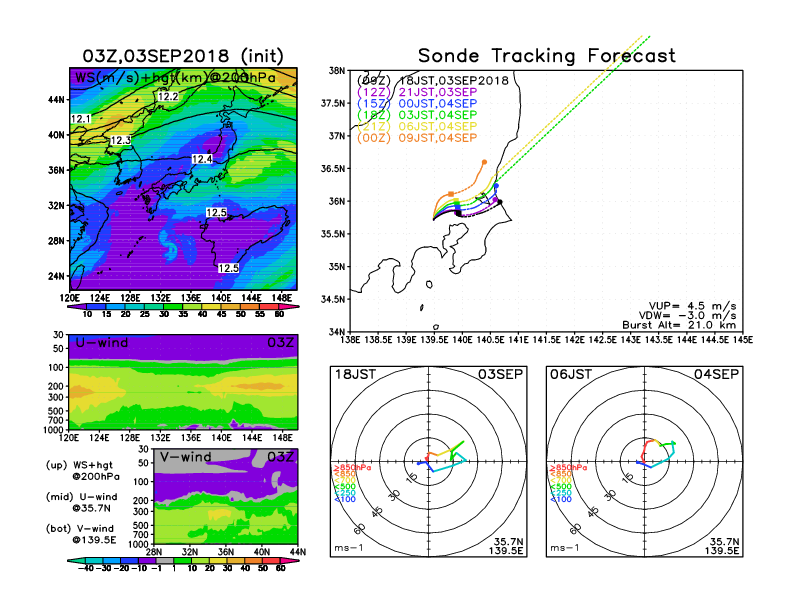Click "<250" legend in the 06JST hodograph

tap(561, 493)
